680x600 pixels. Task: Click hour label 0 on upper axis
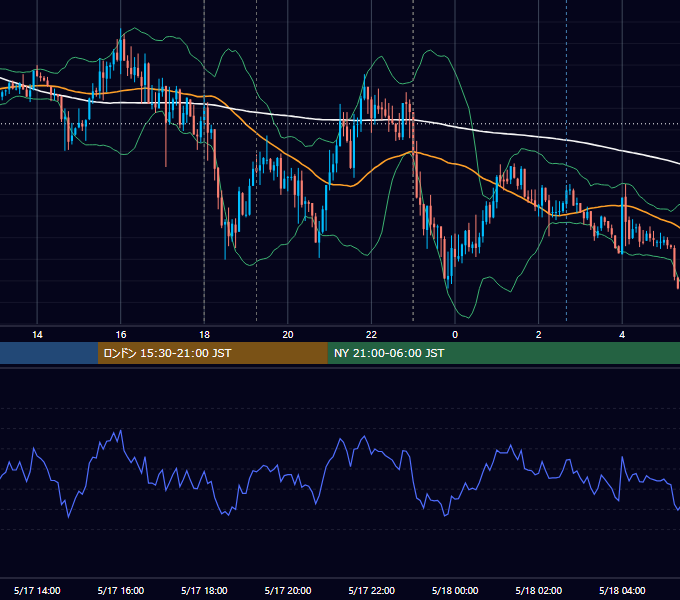[x=455, y=335]
